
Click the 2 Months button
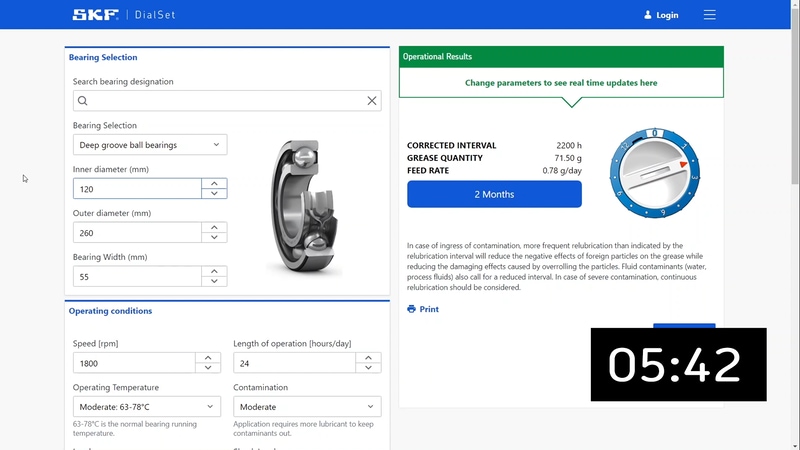pos(494,194)
